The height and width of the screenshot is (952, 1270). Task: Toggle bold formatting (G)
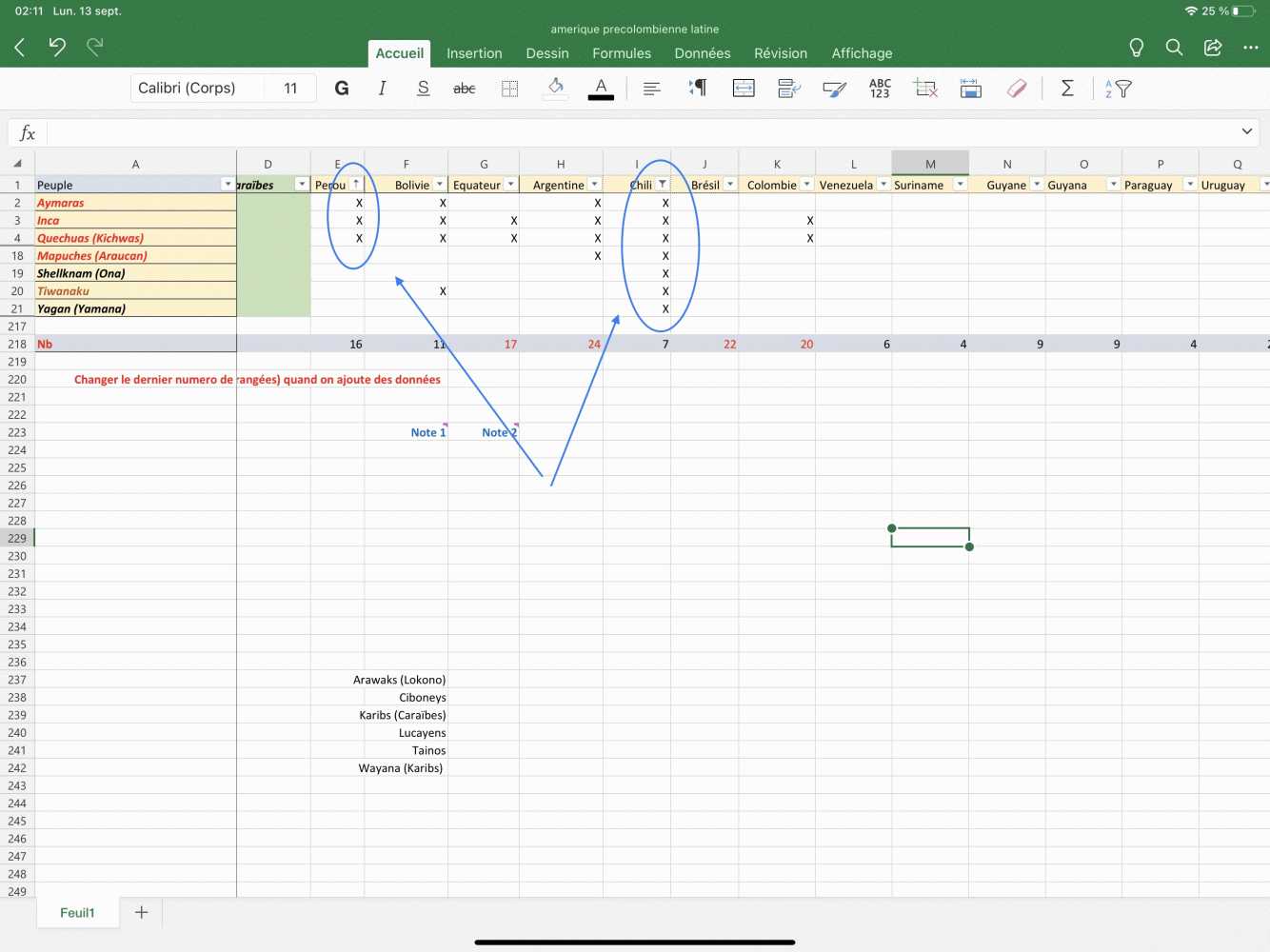pos(342,89)
